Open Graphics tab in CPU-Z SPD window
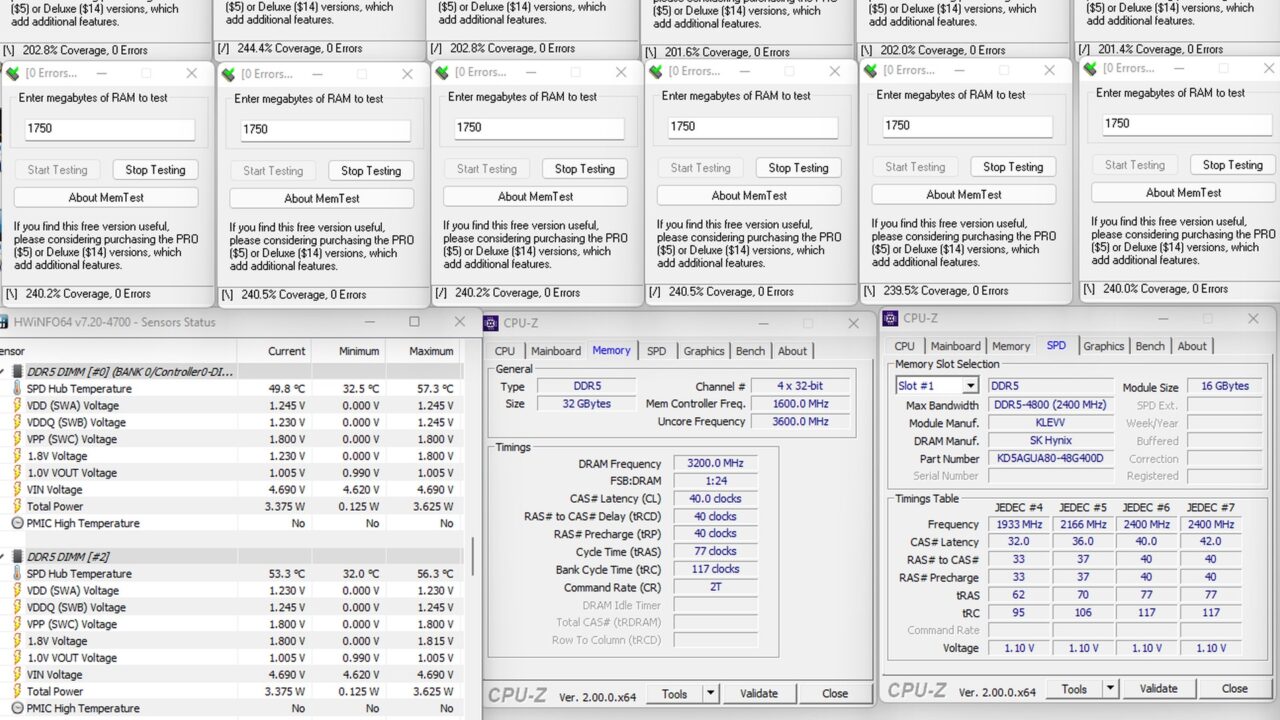 coord(1104,346)
